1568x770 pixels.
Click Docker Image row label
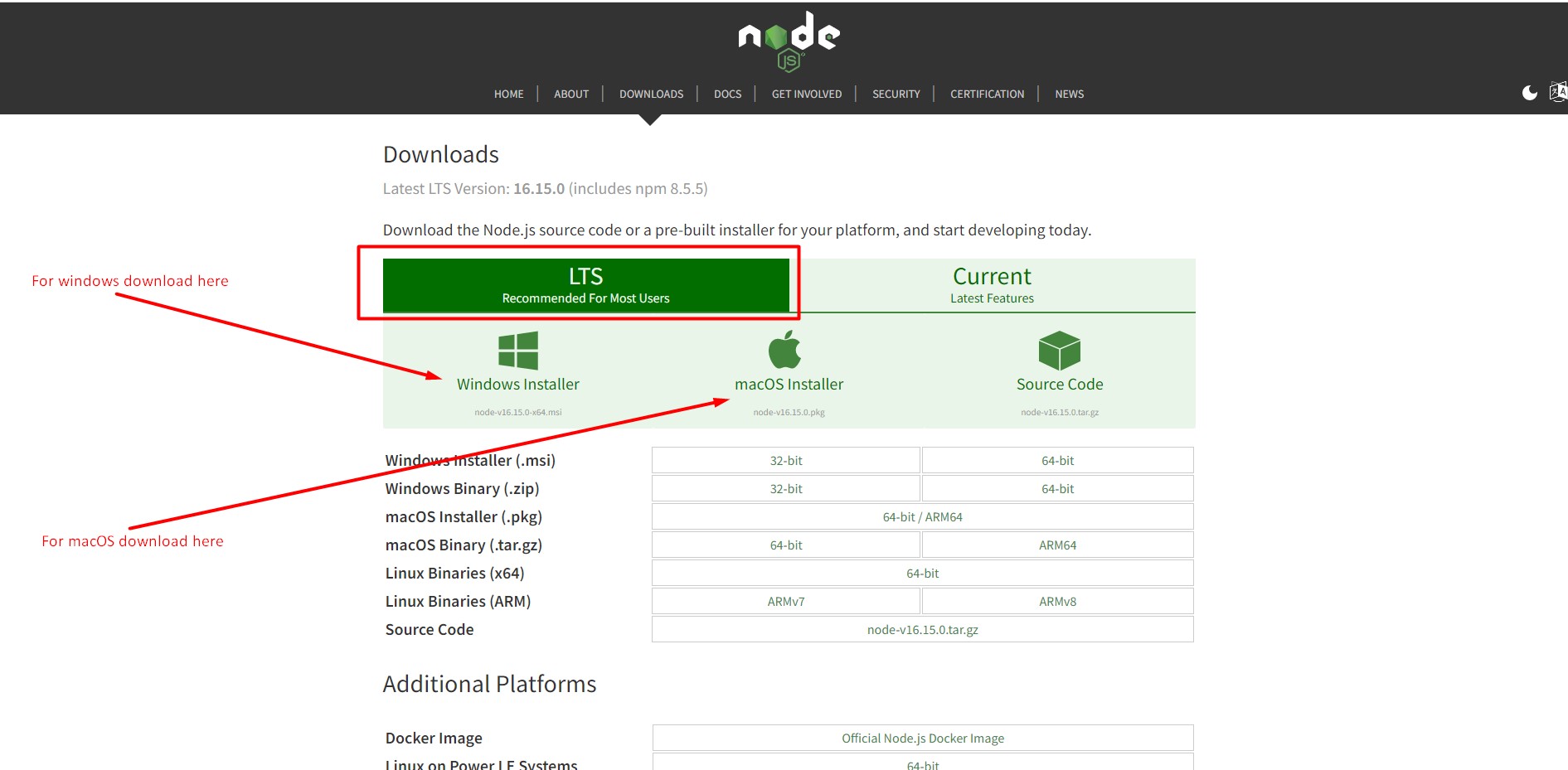pyautogui.click(x=434, y=738)
